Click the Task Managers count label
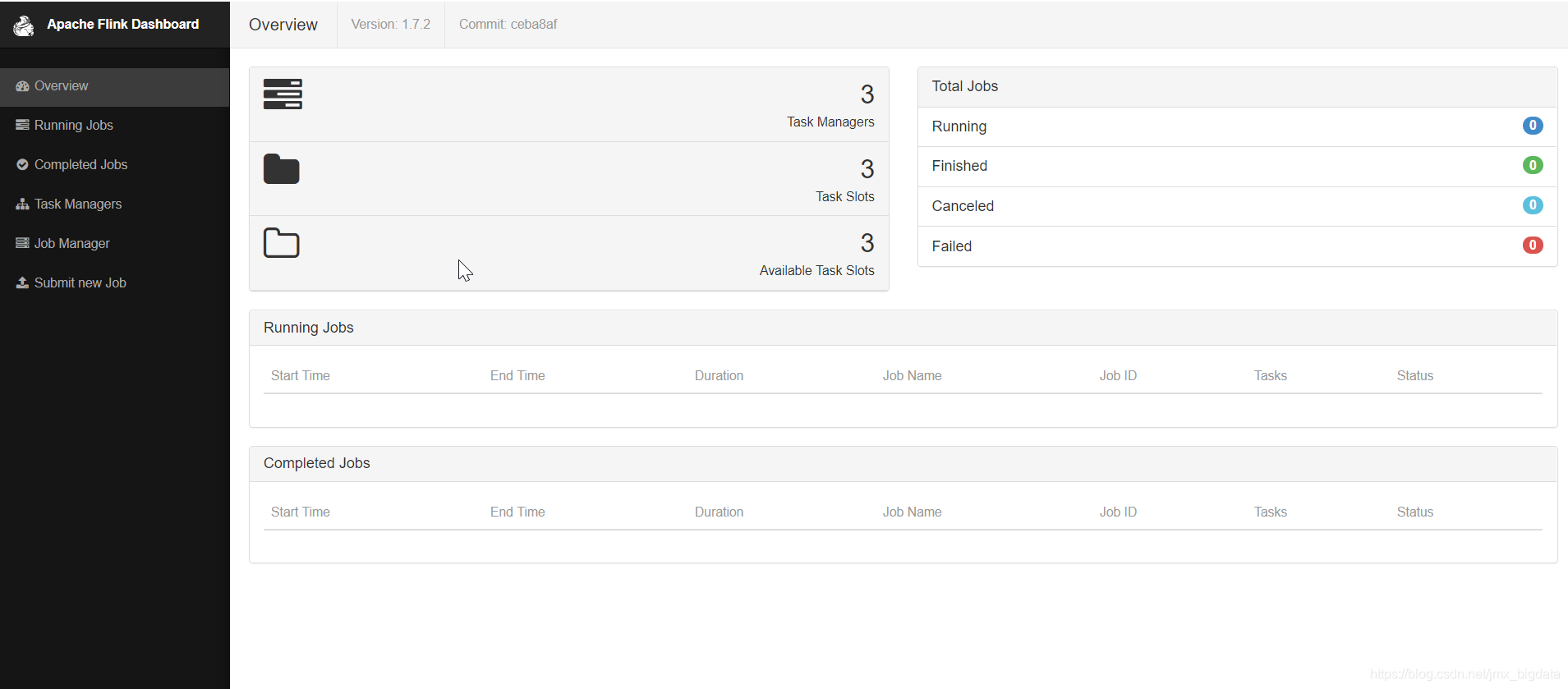 (x=830, y=122)
